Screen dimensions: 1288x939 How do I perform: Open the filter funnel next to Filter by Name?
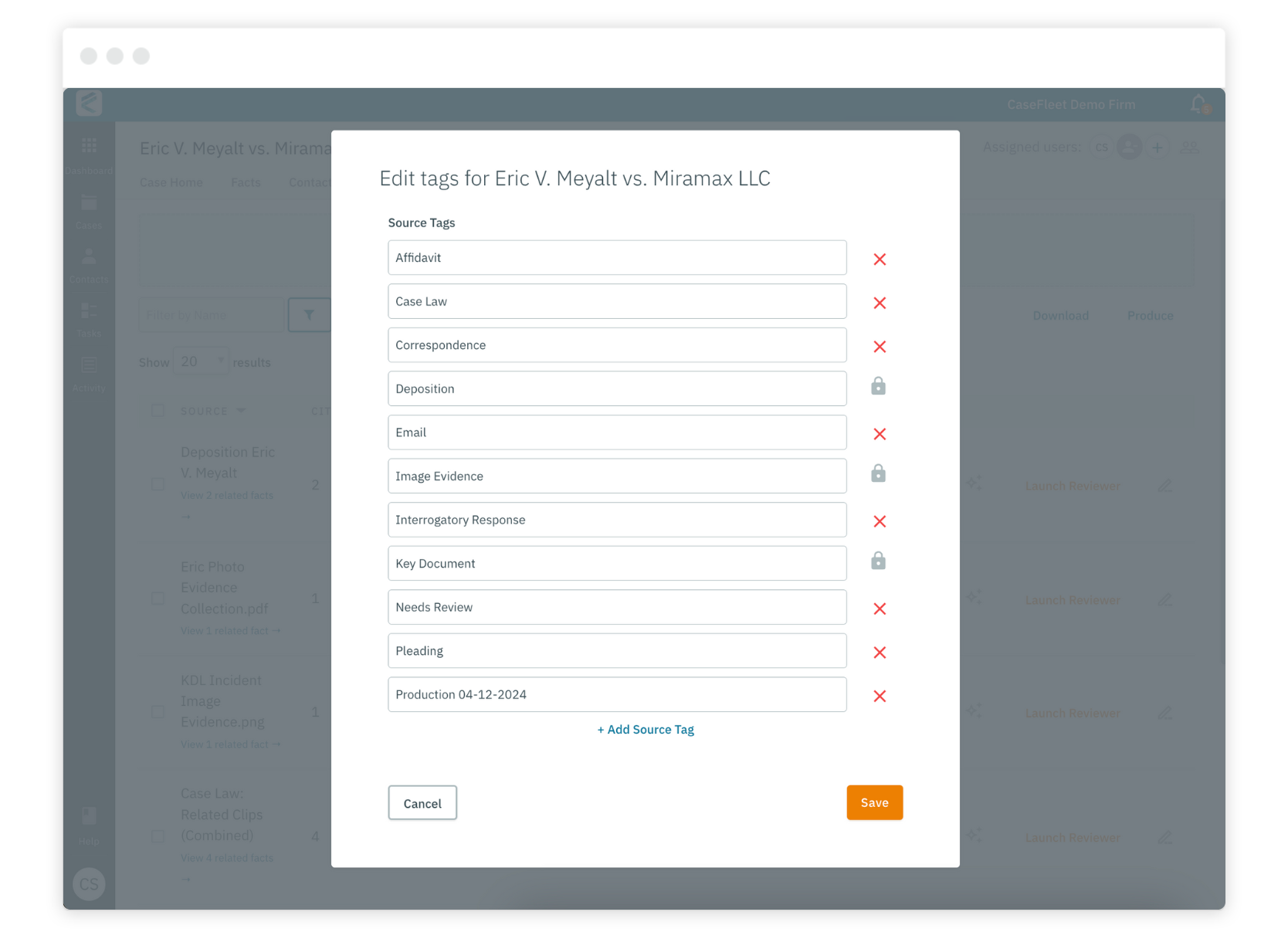click(x=309, y=315)
